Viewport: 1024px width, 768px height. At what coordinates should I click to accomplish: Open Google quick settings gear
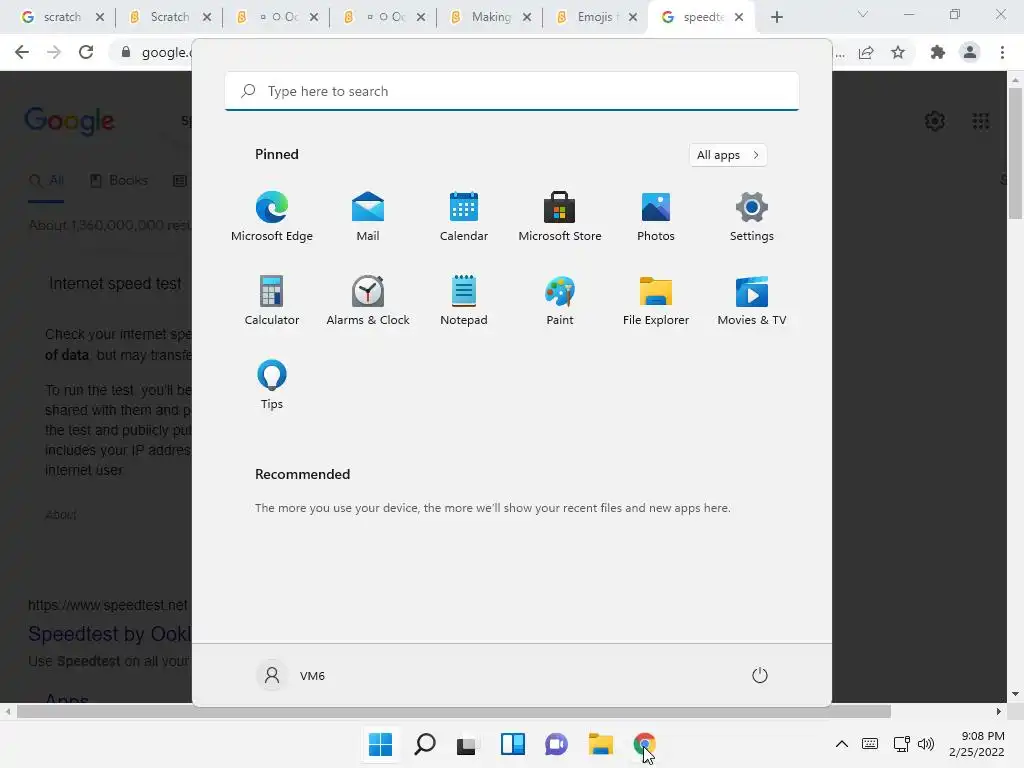[935, 121]
